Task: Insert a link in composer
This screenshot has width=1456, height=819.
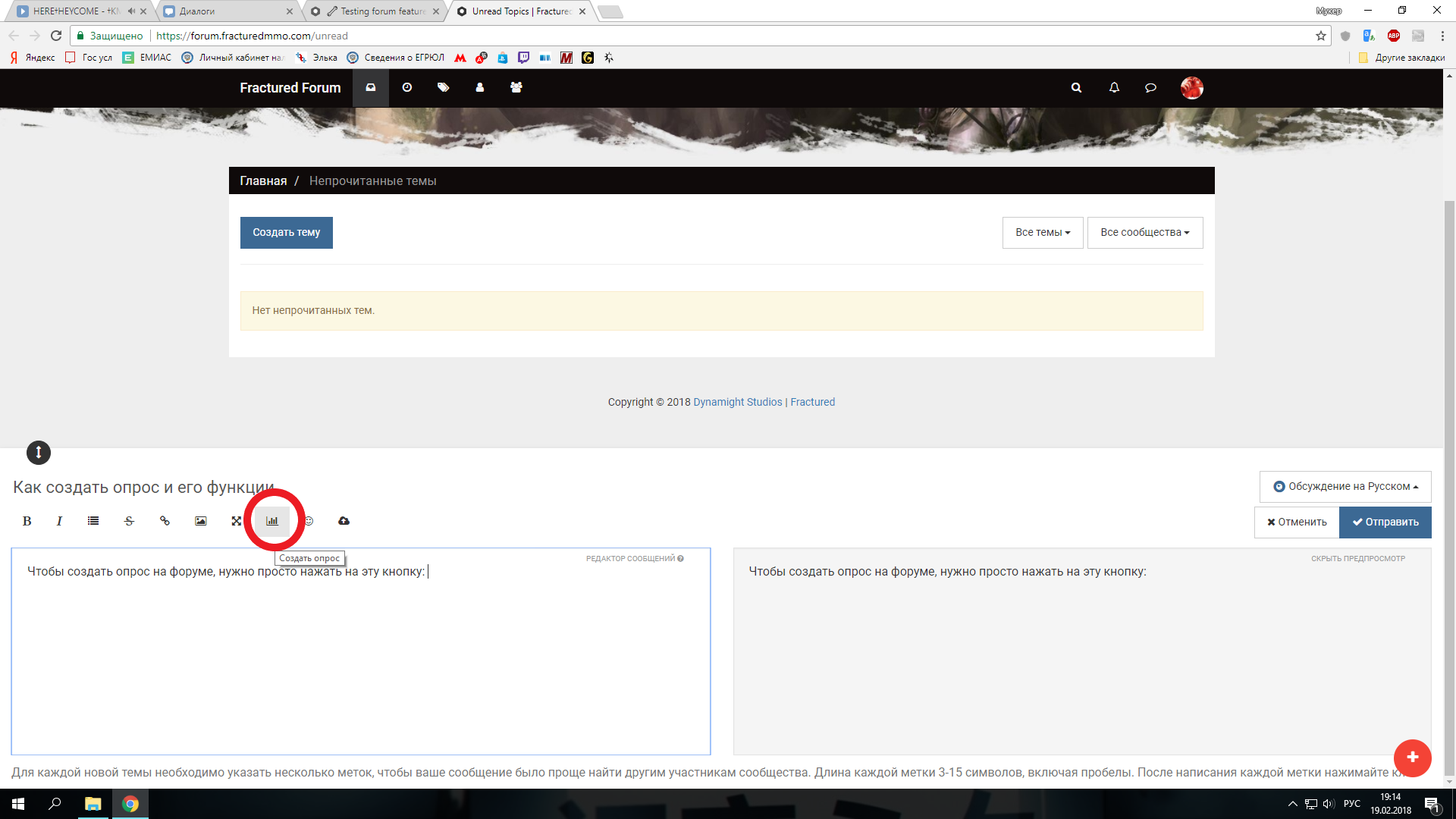Action: click(x=165, y=521)
